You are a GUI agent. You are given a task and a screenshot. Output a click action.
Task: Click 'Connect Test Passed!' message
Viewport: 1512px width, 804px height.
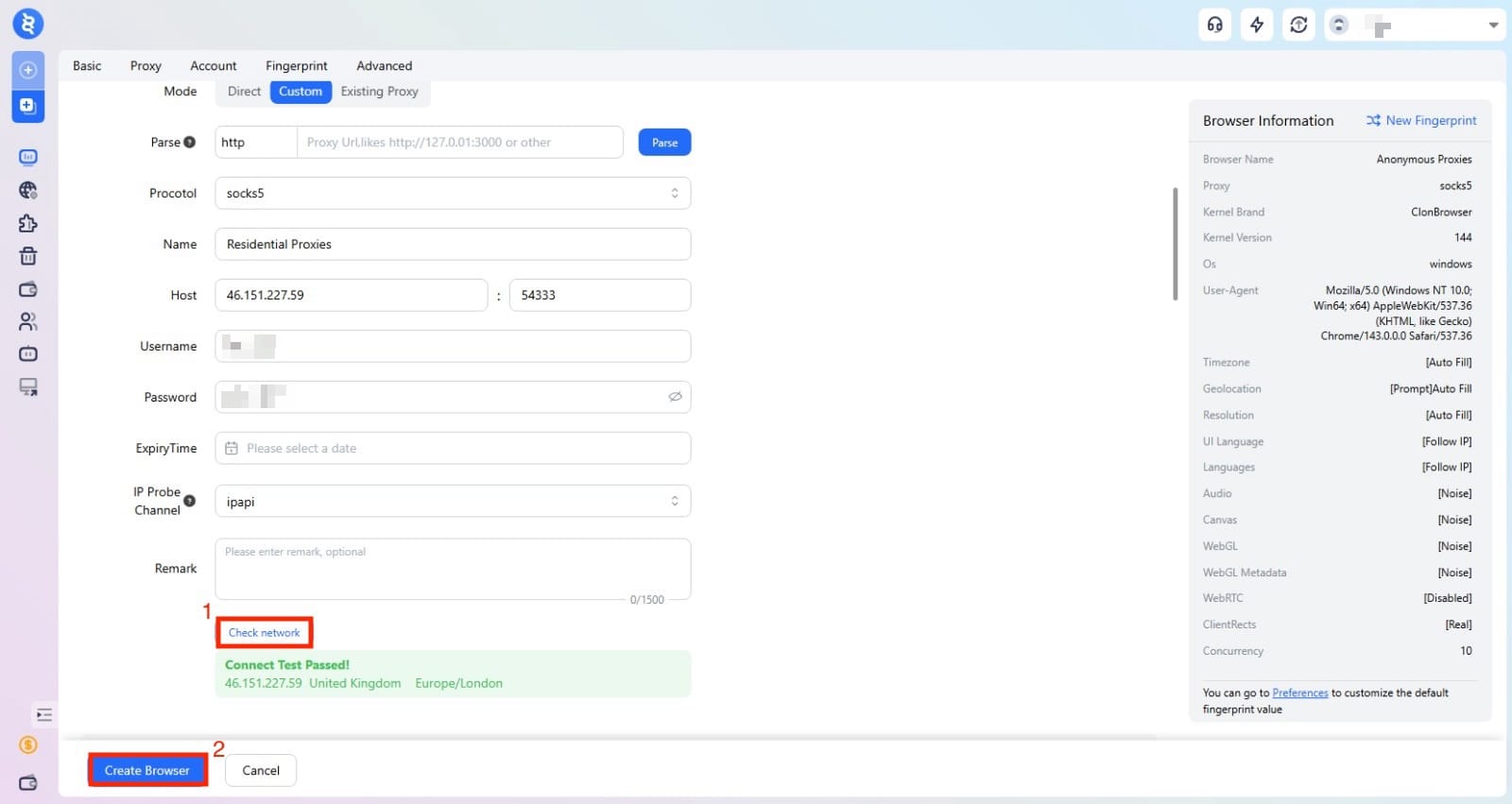pos(287,664)
